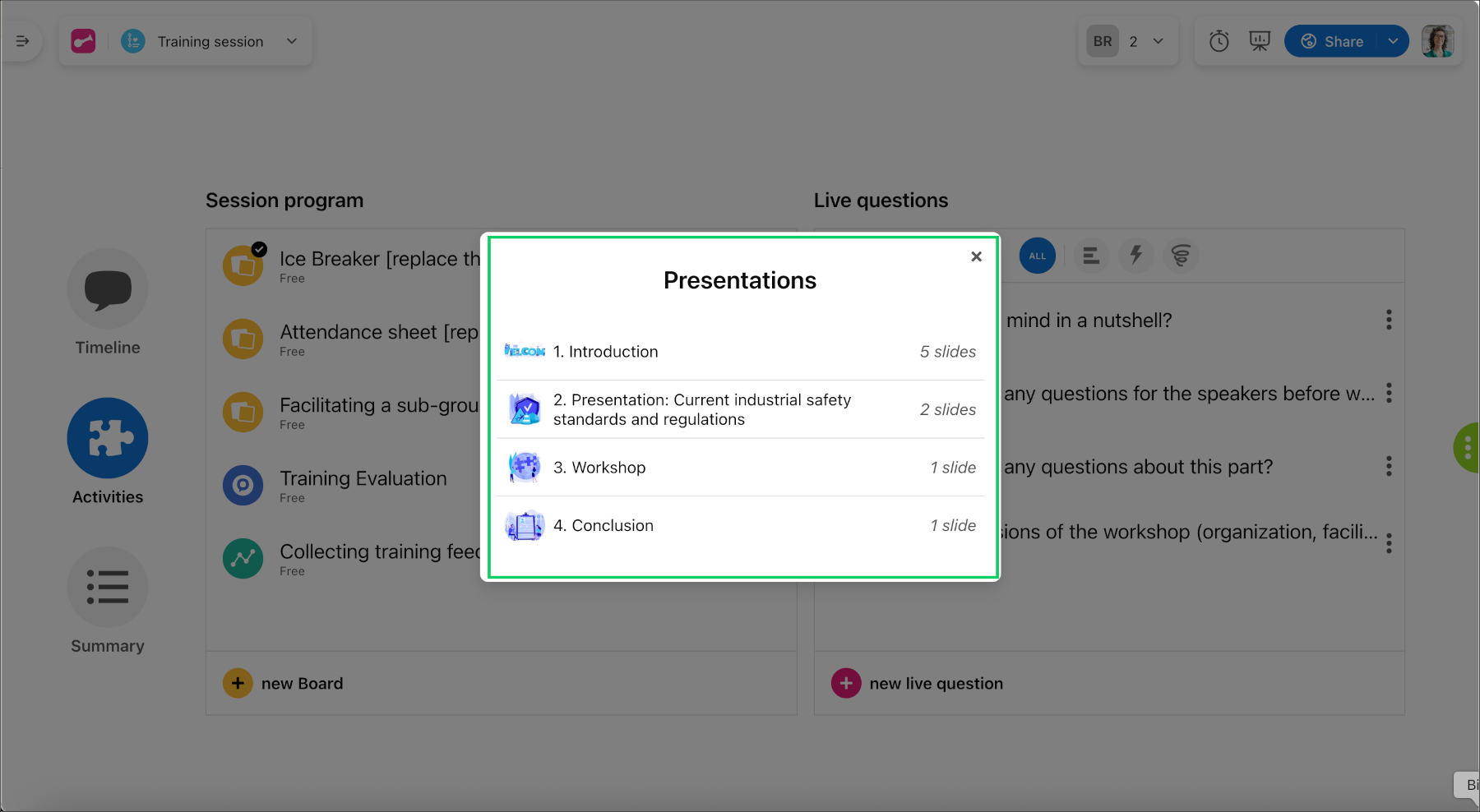Click the Attendance sheet board icon

[243, 339]
